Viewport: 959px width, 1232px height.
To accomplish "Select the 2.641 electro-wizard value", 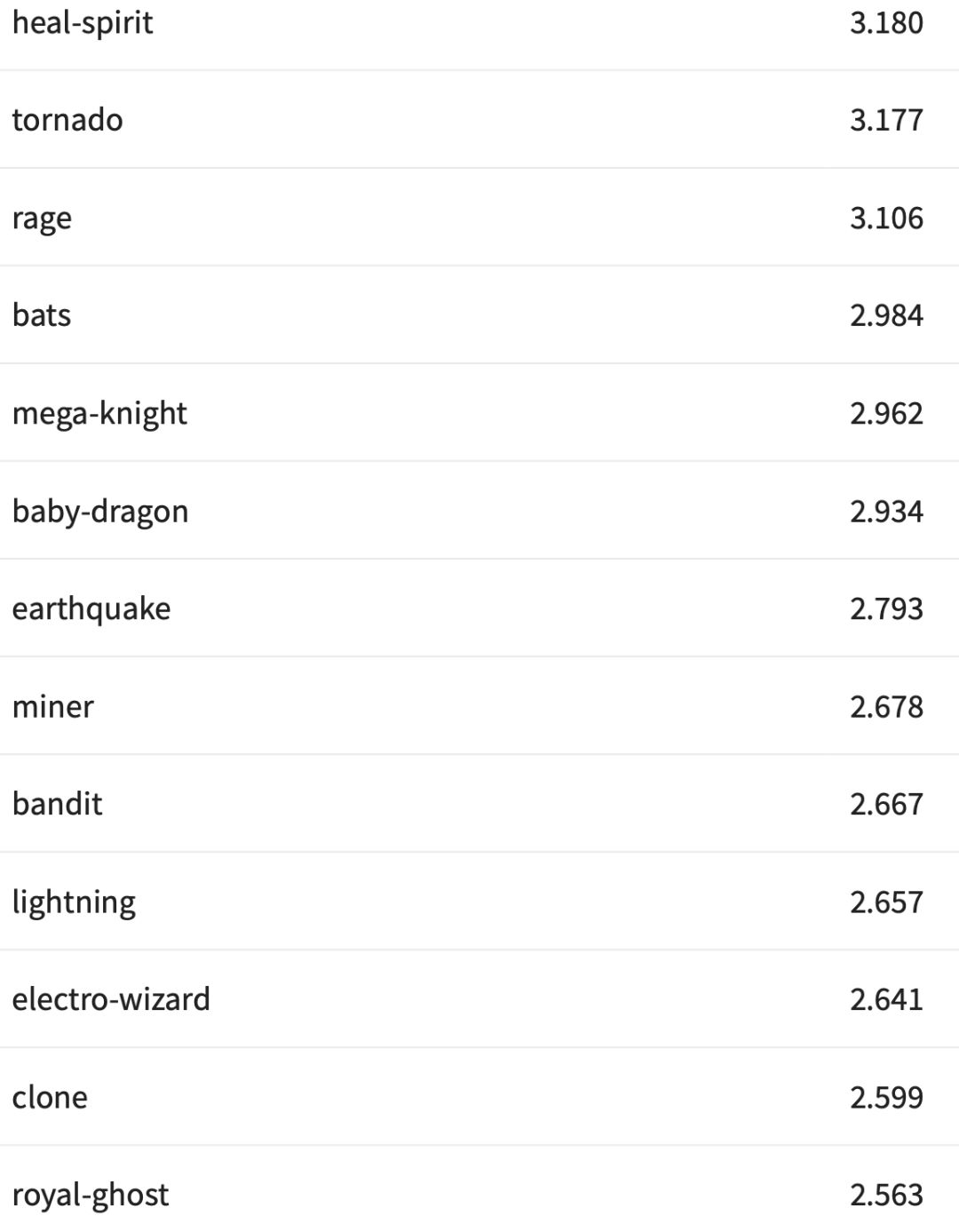I will [x=886, y=999].
